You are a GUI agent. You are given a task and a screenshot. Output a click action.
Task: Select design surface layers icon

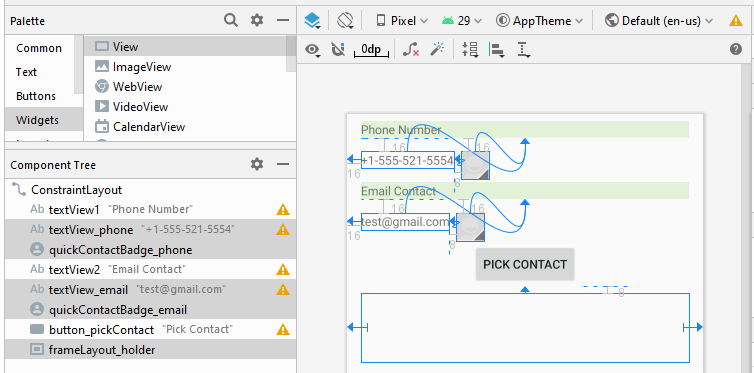tap(312, 21)
